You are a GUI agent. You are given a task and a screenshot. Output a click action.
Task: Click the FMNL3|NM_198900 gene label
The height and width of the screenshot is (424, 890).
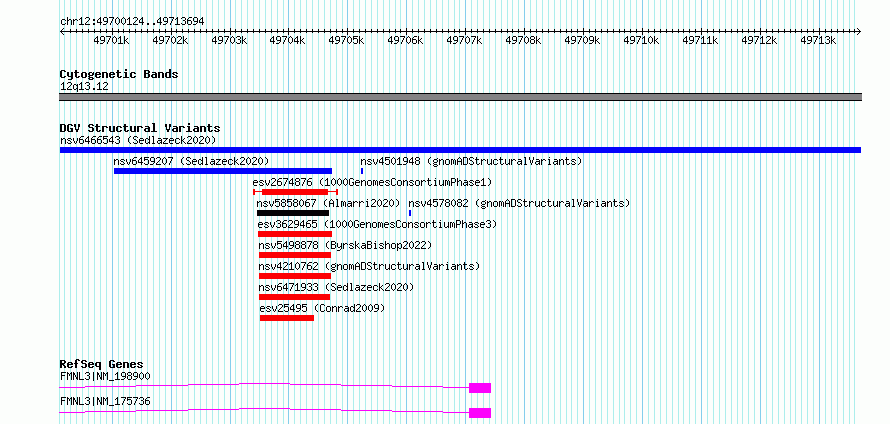(x=105, y=376)
